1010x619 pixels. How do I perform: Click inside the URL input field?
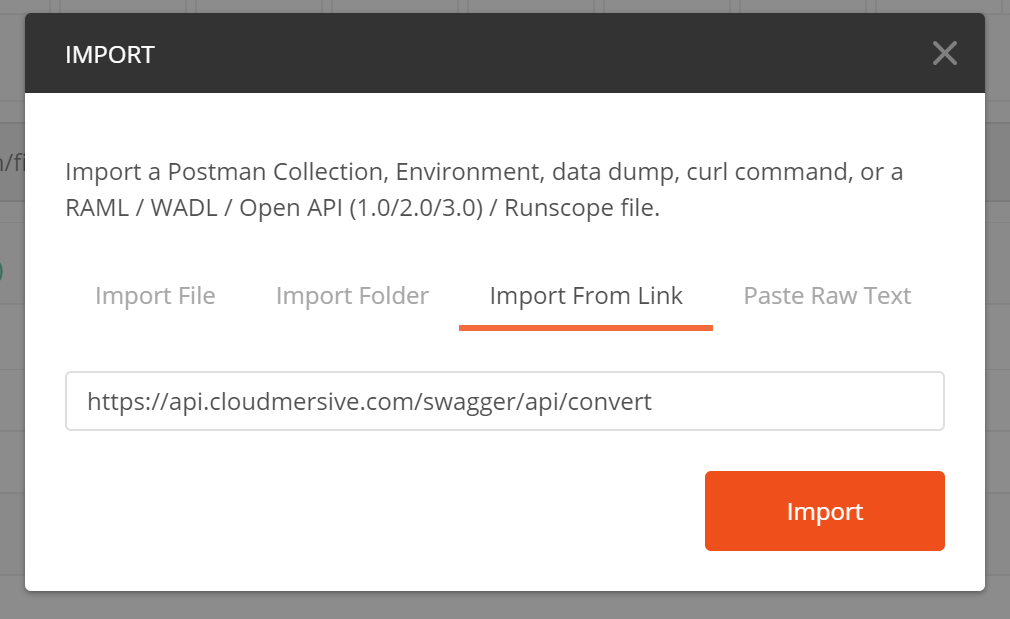point(505,400)
